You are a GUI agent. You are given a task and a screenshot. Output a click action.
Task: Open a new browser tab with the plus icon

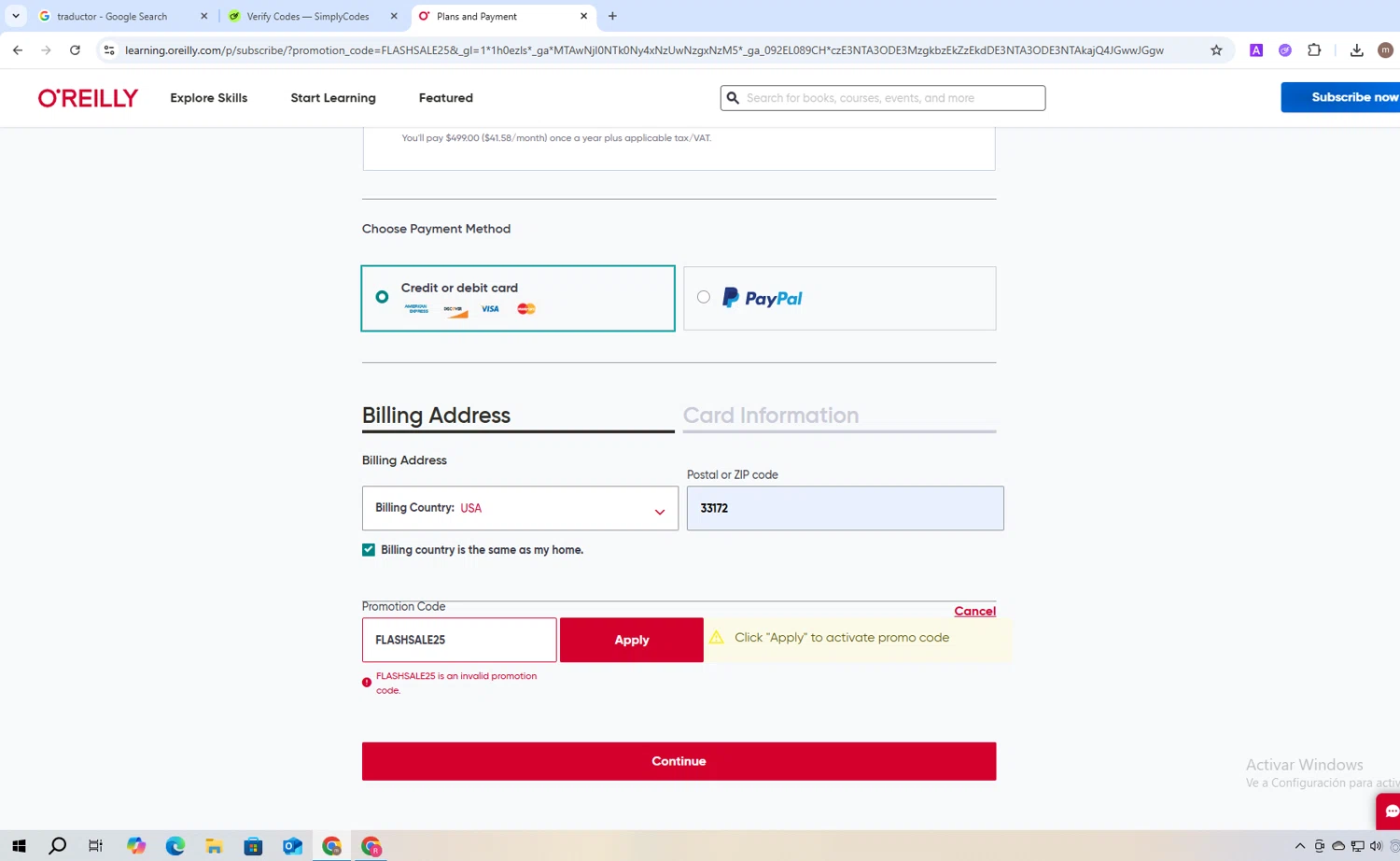[612, 16]
